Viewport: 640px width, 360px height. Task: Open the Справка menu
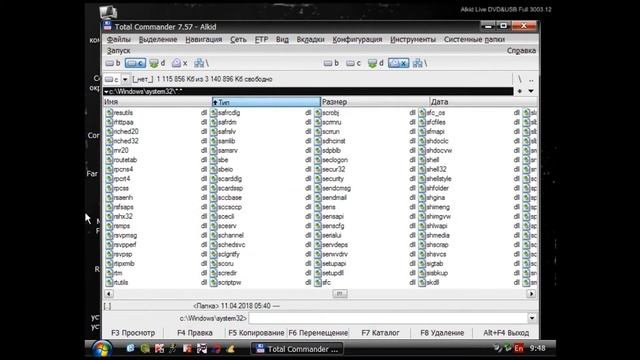point(521,51)
